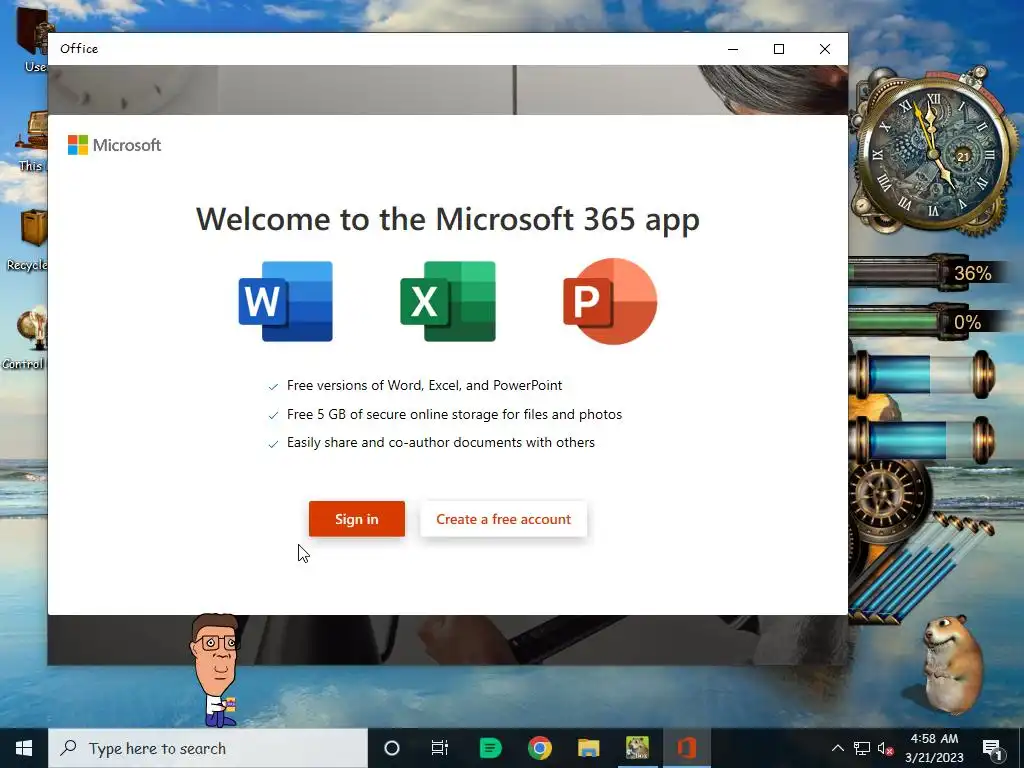
Task: Open the This PC desktop icon
Action: pos(31,142)
